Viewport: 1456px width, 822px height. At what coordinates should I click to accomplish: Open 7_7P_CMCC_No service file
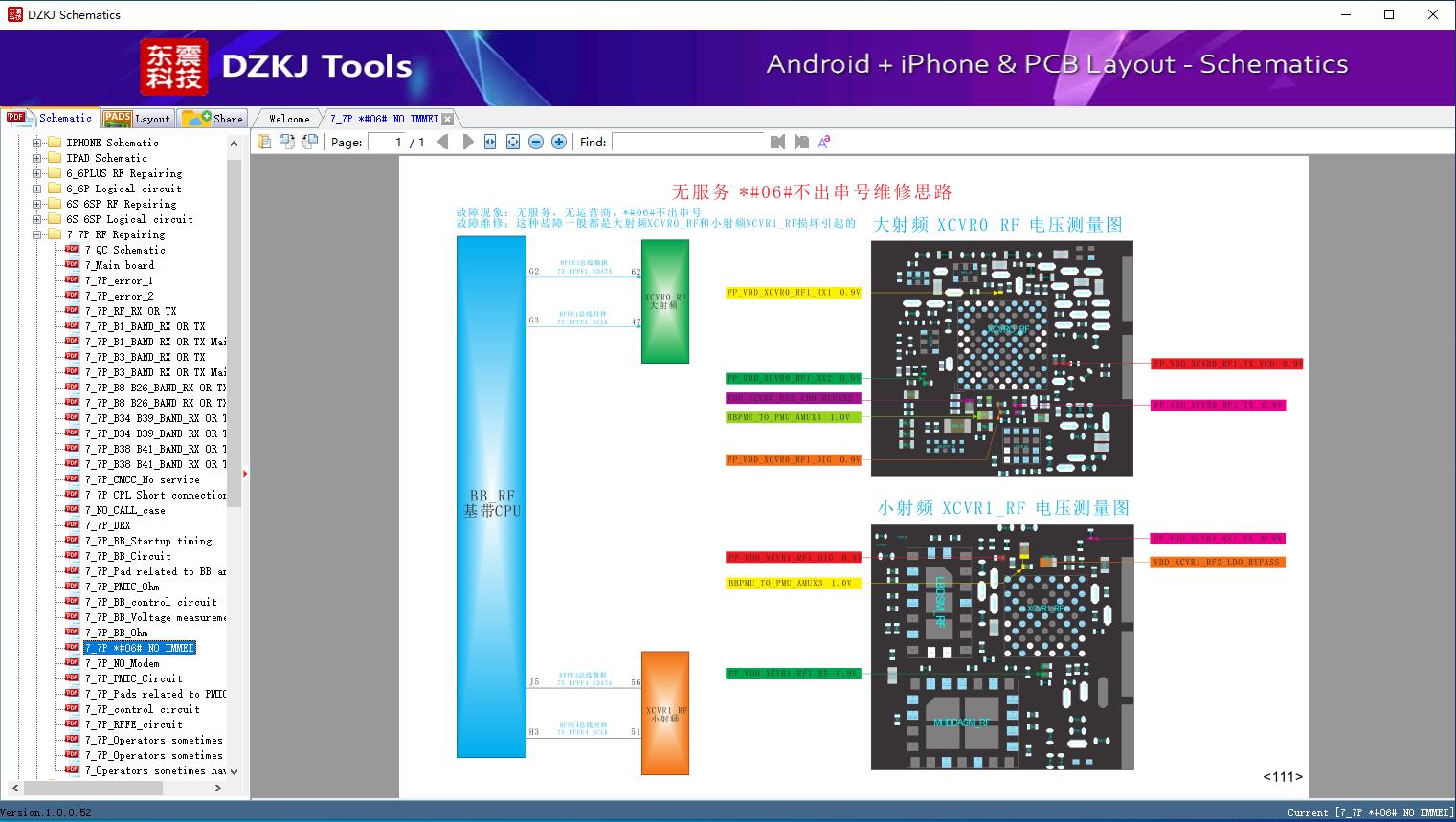[142, 479]
